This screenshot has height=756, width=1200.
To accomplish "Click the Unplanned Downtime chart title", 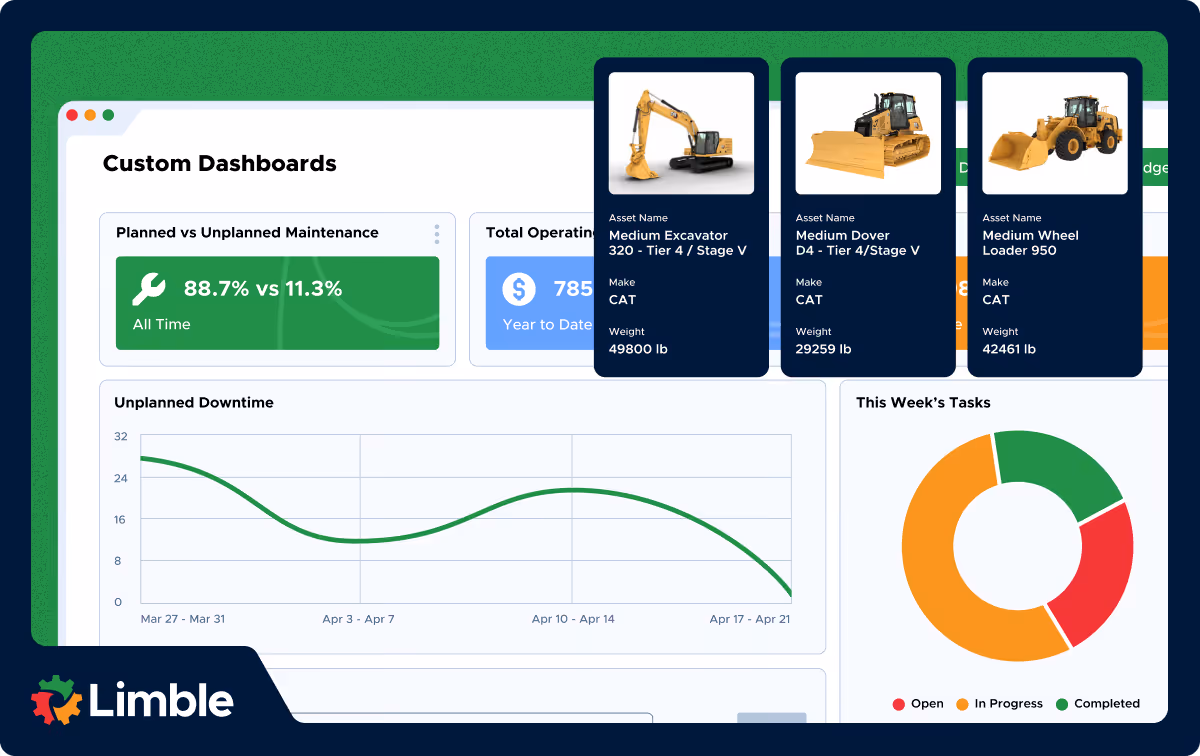I will [194, 403].
